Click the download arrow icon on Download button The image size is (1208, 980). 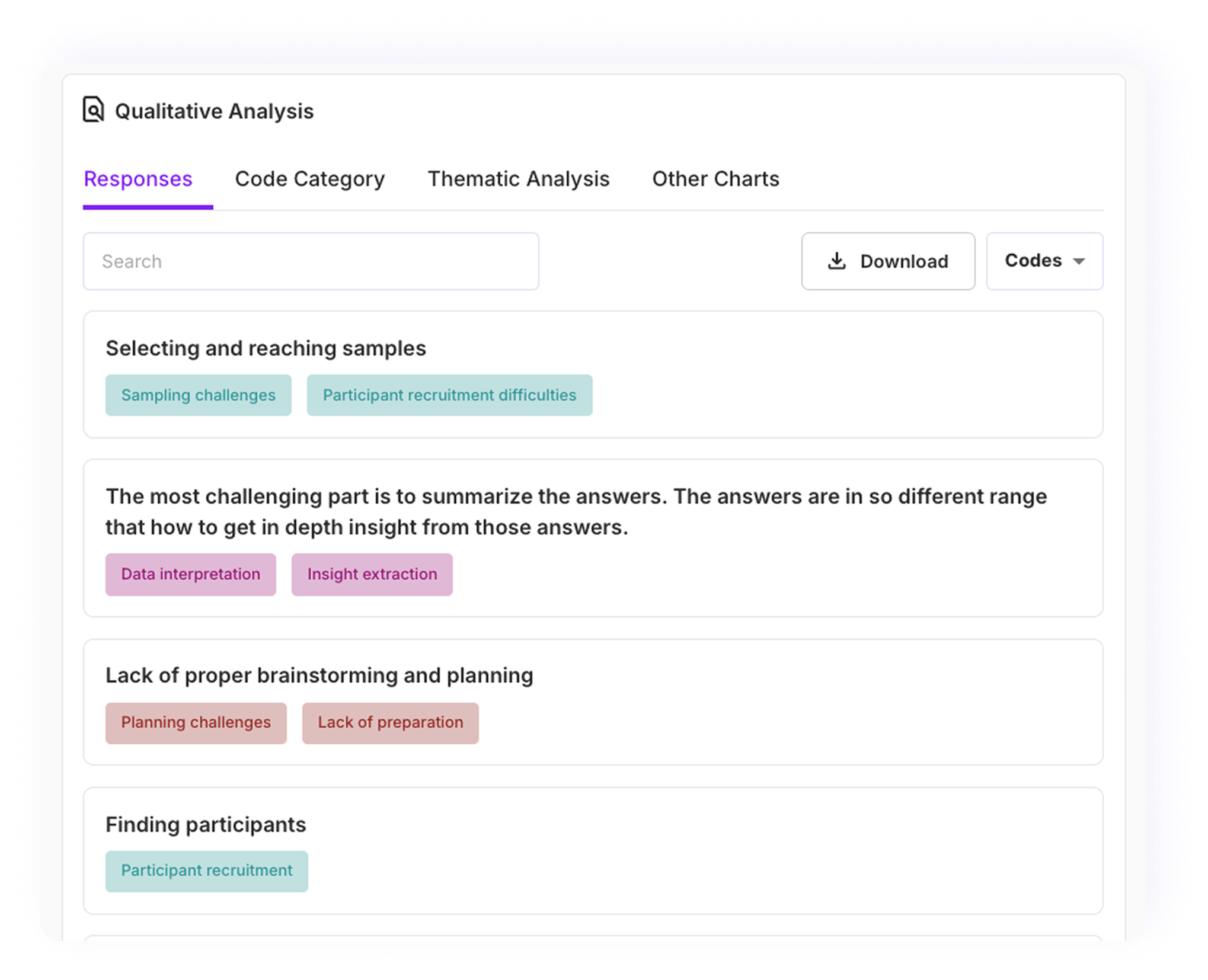tap(836, 261)
